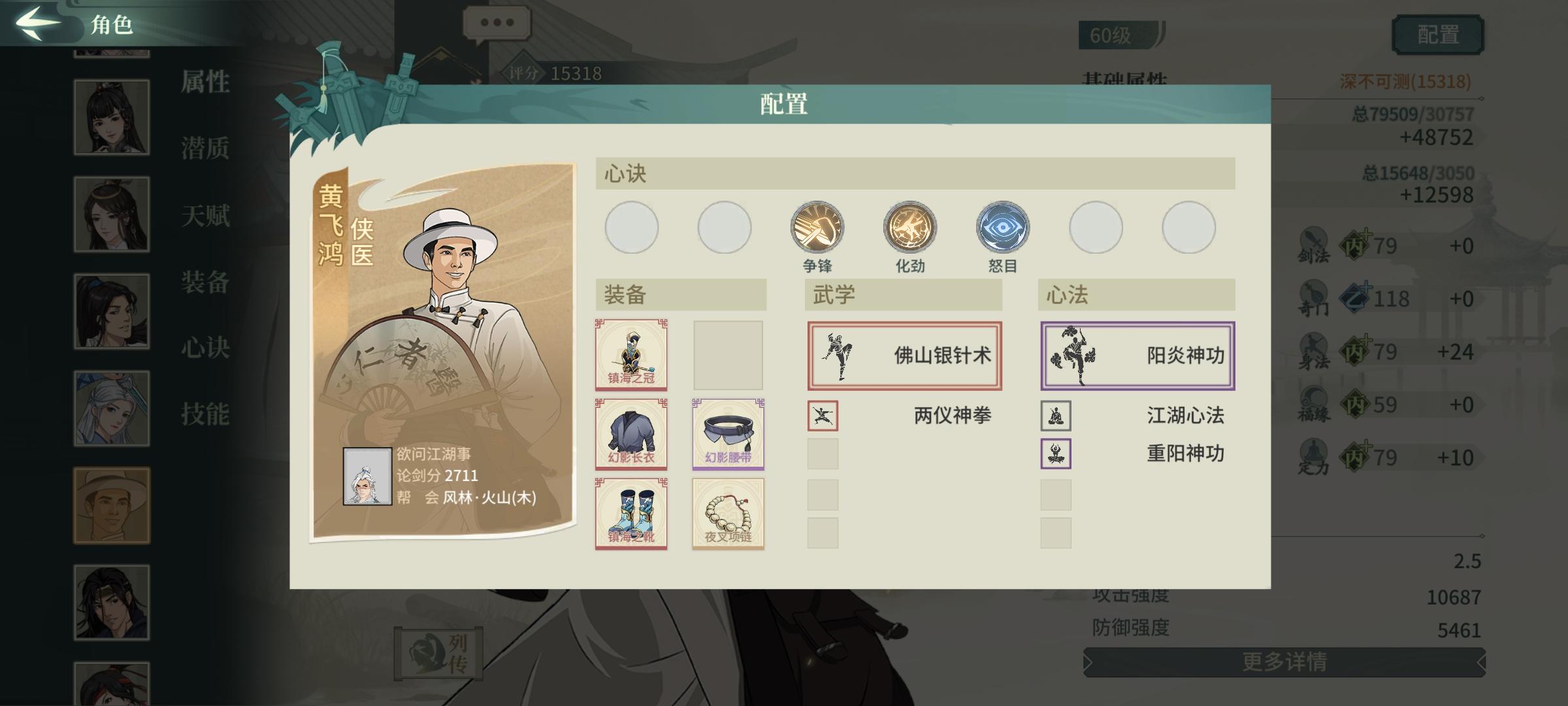The width and height of the screenshot is (1568, 706).
Task: Open the 幻影长衣 robe equipment slot
Action: (x=631, y=434)
